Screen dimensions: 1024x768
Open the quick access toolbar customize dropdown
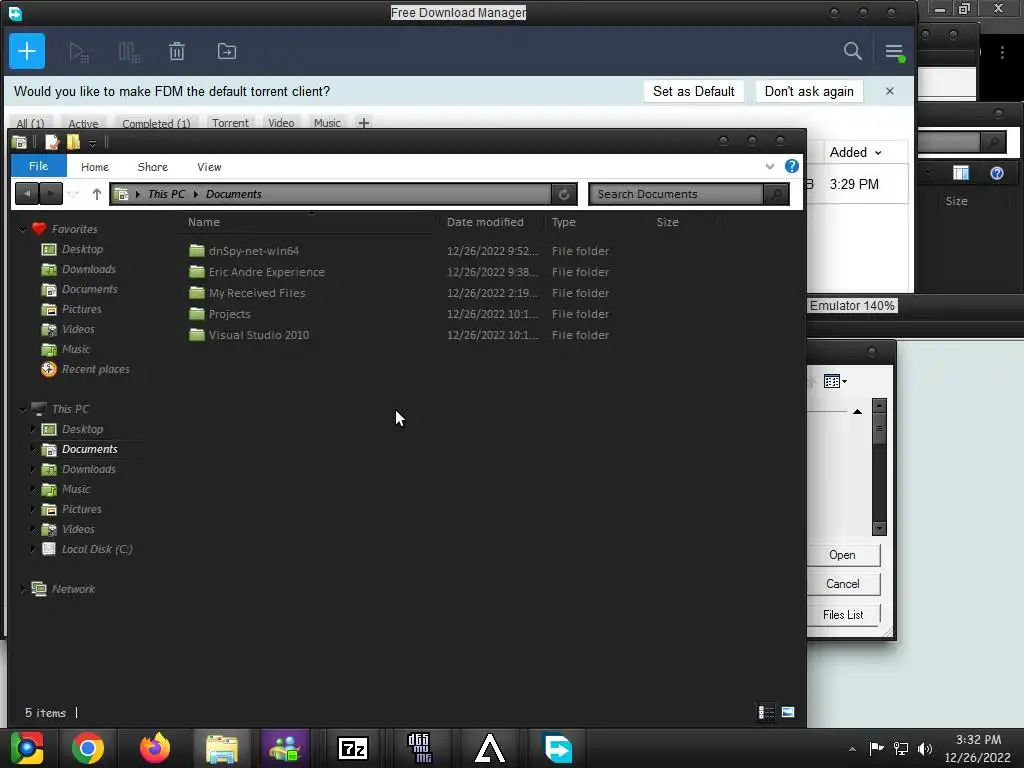tap(93, 143)
